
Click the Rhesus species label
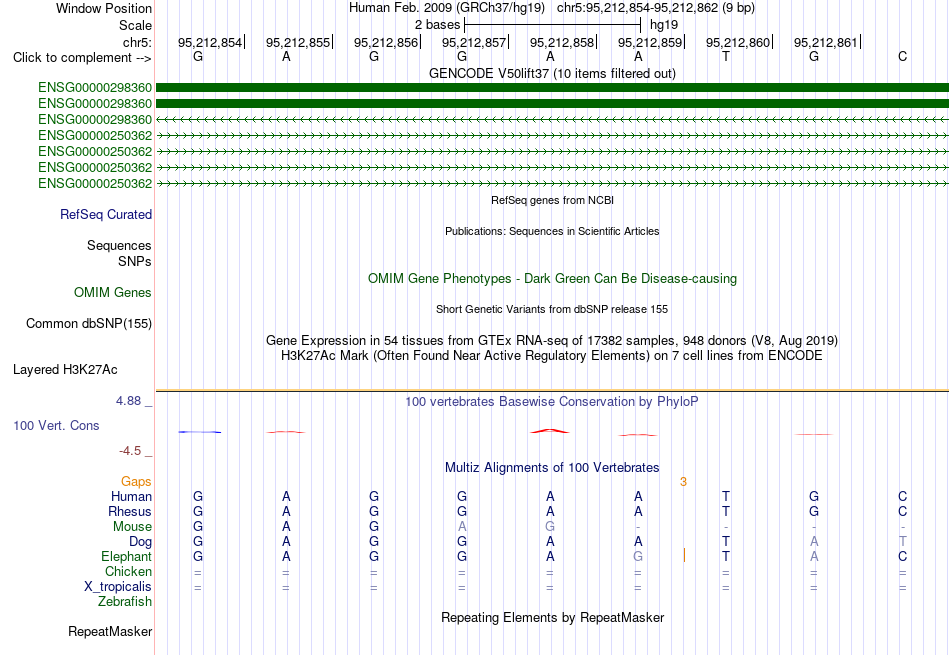[x=130, y=512]
